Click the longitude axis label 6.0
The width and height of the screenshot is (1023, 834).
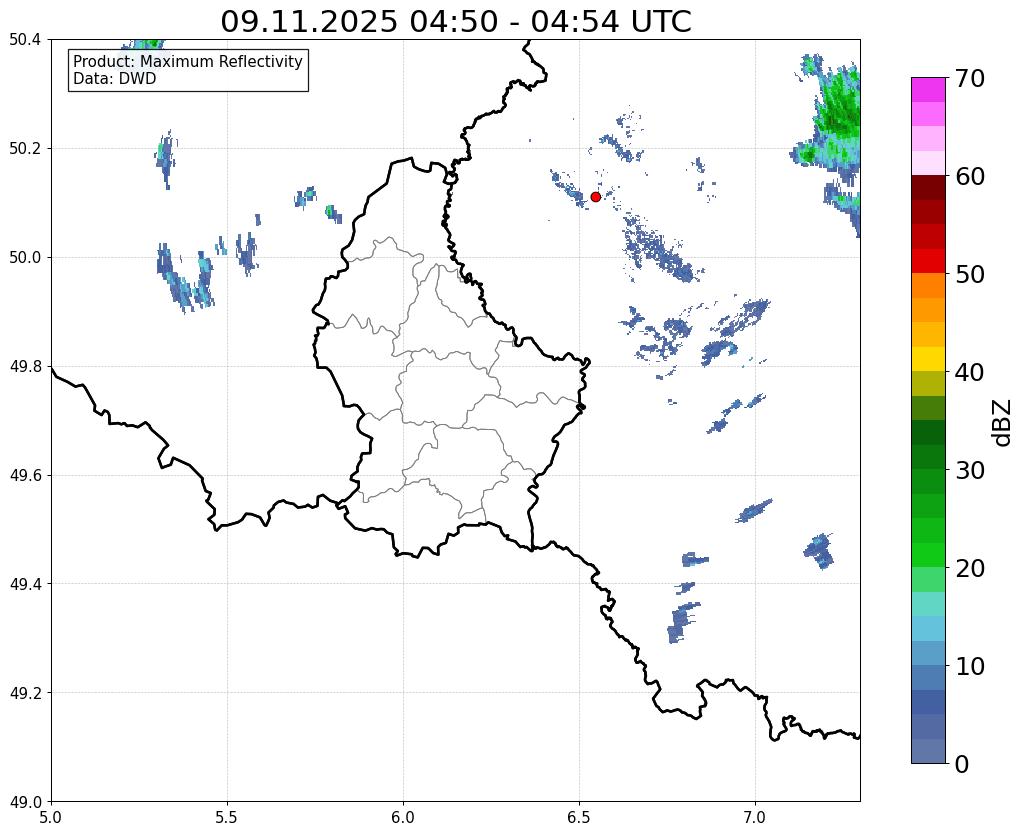(403, 818)
